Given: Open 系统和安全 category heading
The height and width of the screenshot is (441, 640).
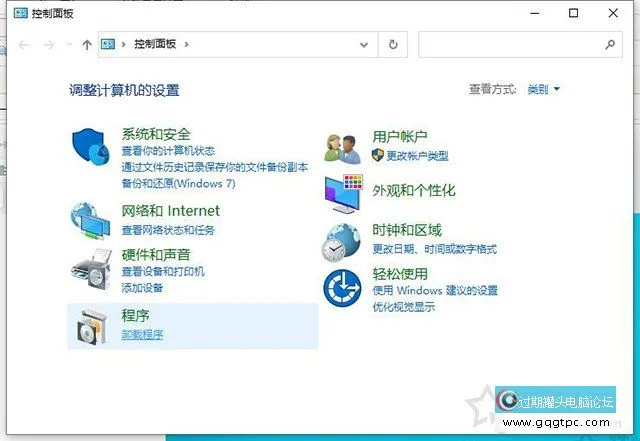Looking at the screenshot, I should [x=156, y=134].
